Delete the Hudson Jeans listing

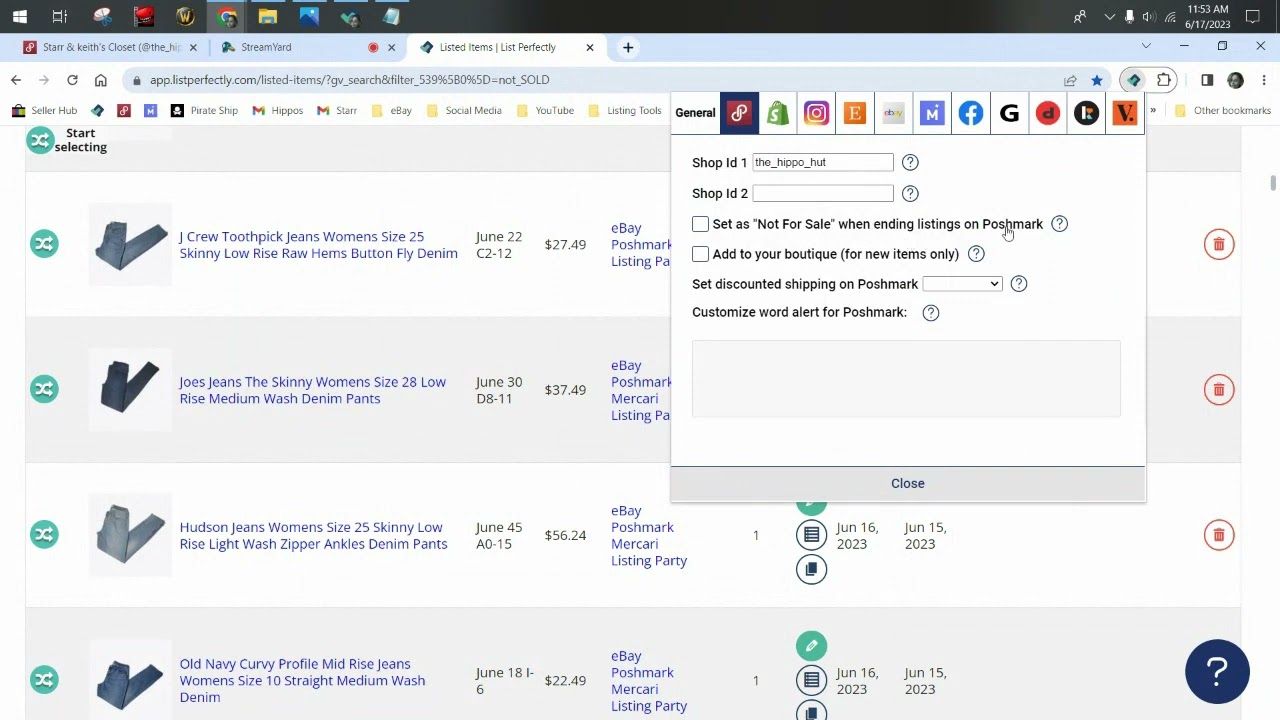[x=1219, y=535]
